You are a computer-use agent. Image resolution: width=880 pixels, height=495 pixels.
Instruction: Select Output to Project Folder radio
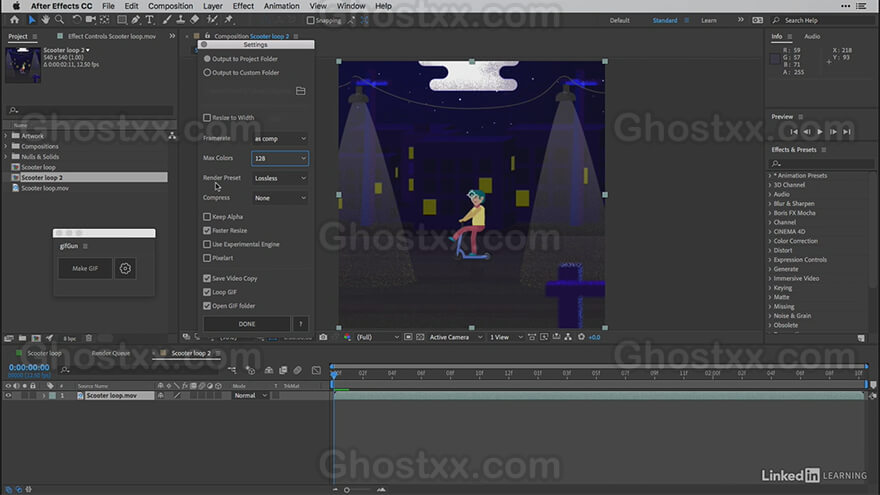coord(207,58)
